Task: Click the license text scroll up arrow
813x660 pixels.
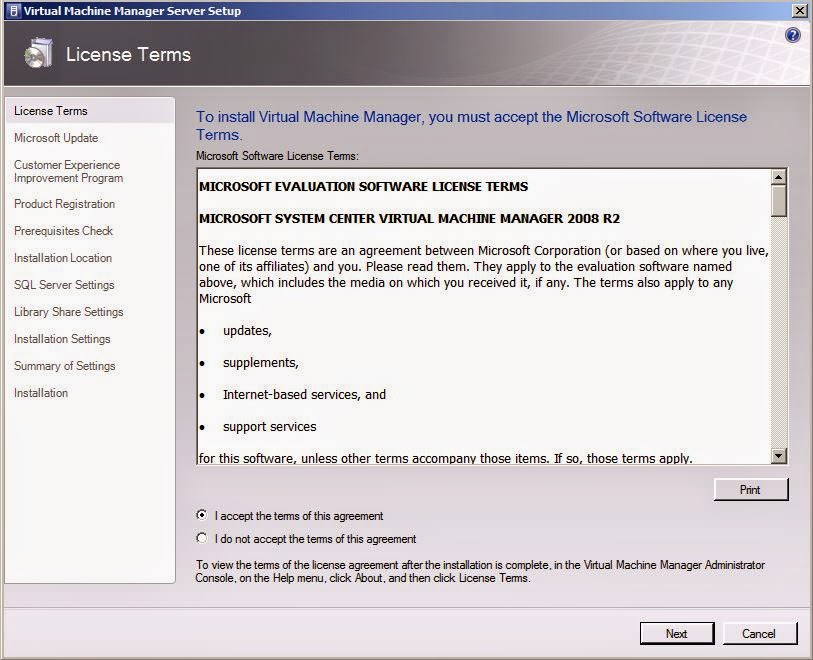Action: point(778,177)
